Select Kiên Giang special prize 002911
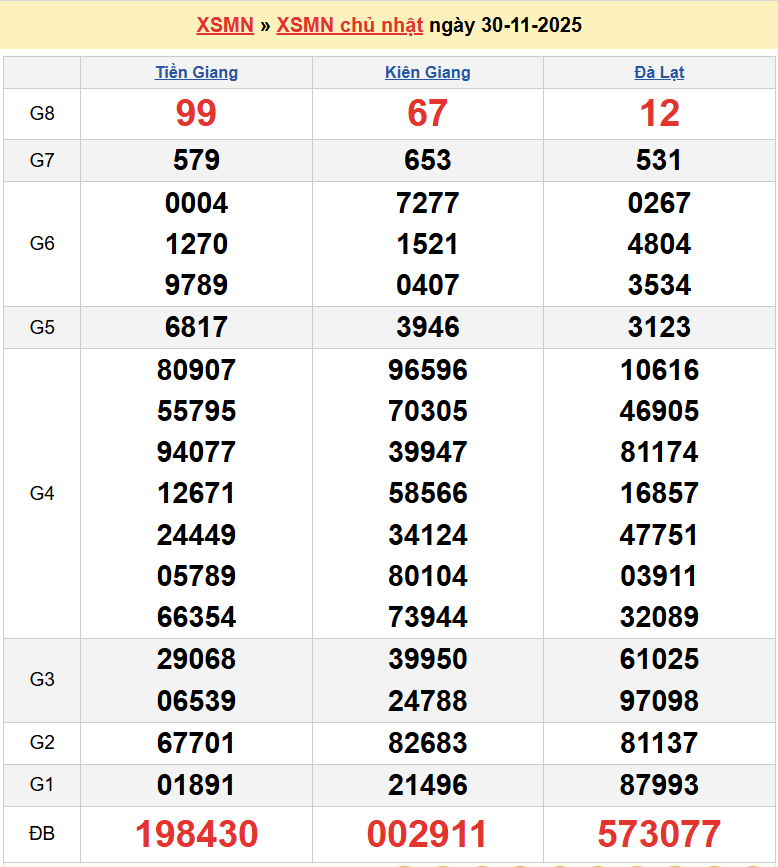This screenshot has height=867, width=778. click(427, 833)
